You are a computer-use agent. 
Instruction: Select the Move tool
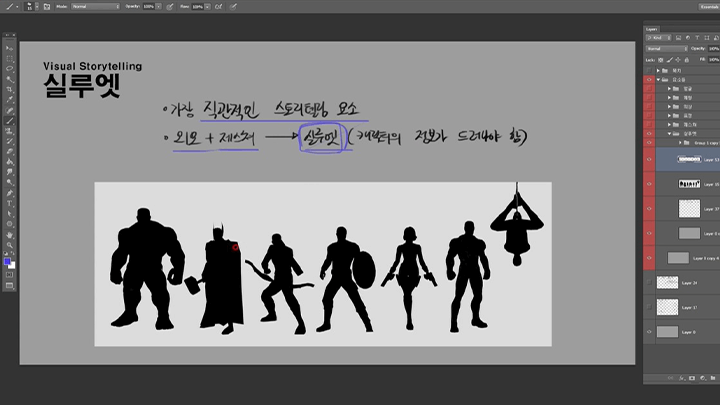(x=9, y=48)
